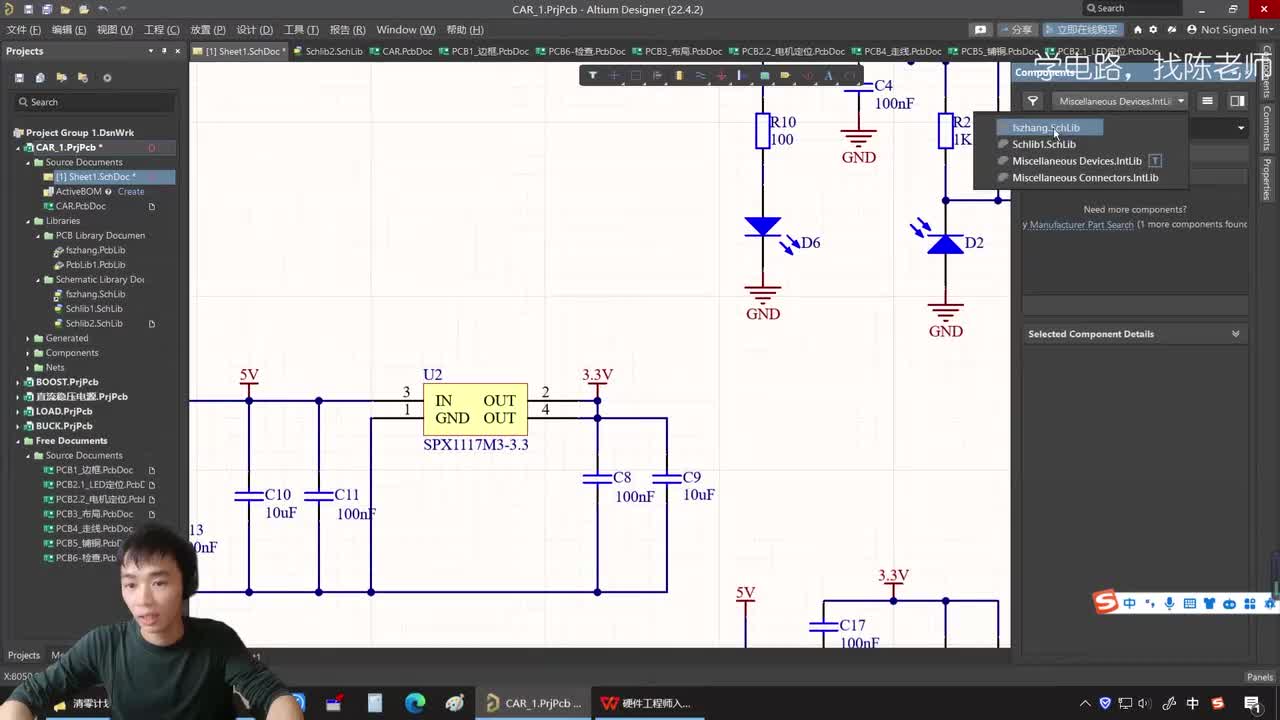Image resolution: width=1280 pixels, height=720 pixels.
Task: Select the place part icon in schematic toolbar
Action: pyautogui.click(x=679, y=75)
